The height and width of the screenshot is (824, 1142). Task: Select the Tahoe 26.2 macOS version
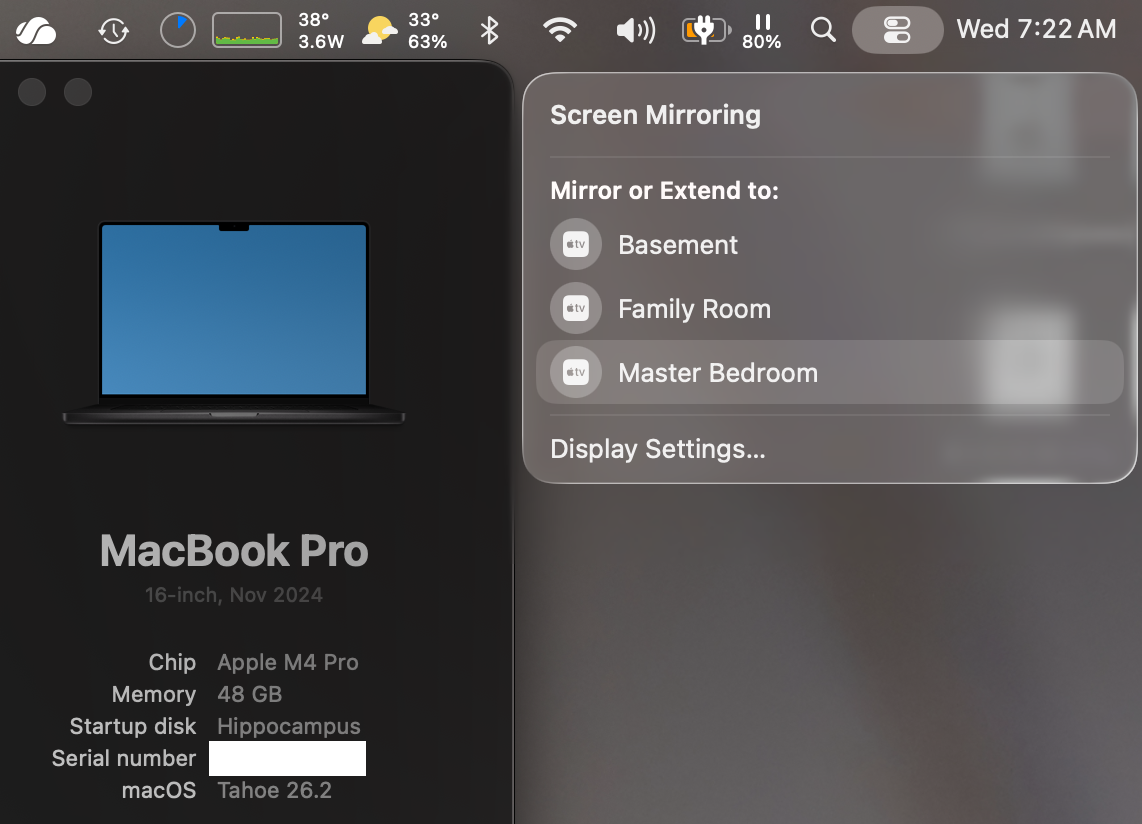tap(275, 790)
